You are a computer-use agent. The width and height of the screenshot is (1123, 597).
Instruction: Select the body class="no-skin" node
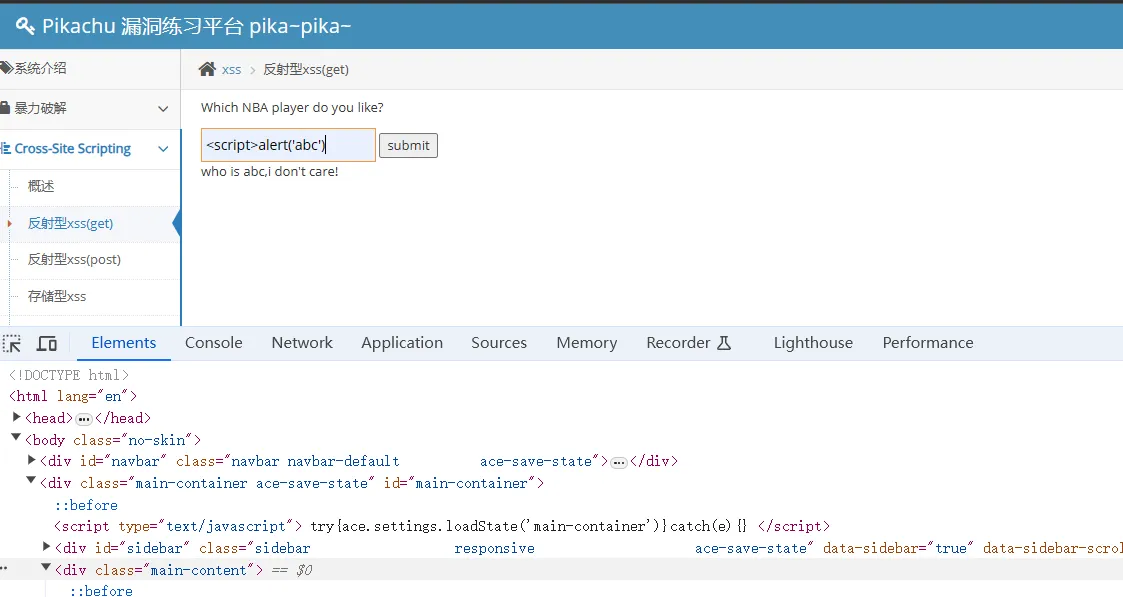coord(113,440)
